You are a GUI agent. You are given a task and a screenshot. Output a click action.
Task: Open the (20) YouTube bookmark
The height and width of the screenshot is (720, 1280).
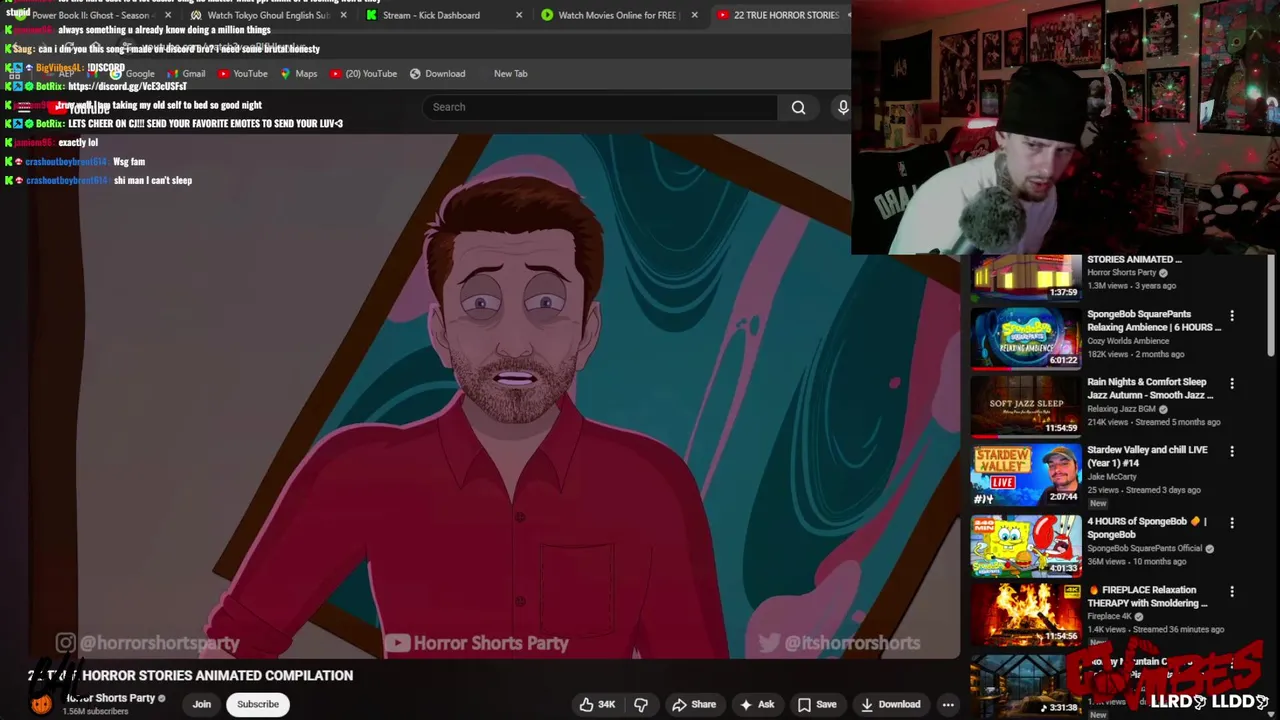click(x=363, y=73)
